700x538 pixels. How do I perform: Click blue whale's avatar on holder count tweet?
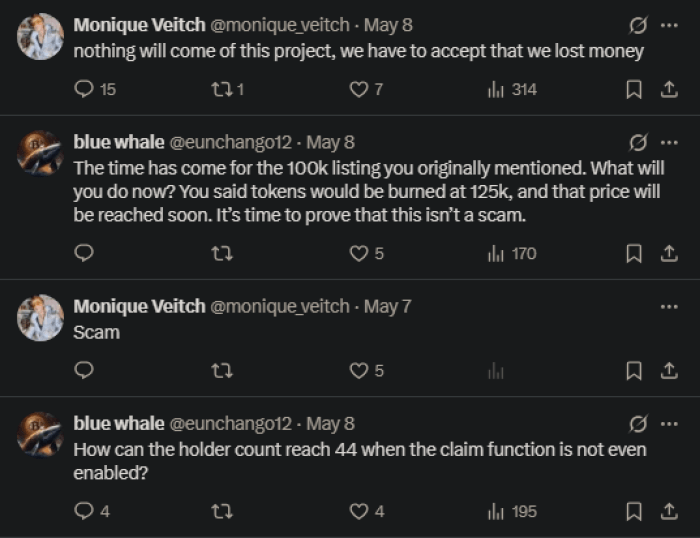41,435
